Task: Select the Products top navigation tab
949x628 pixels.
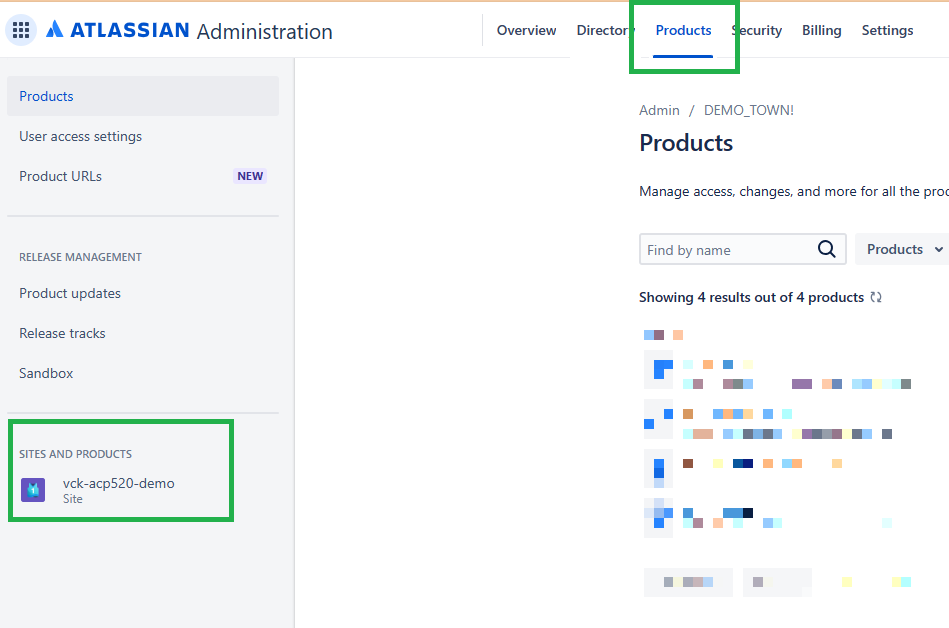Action: click(x=683, y=30)
